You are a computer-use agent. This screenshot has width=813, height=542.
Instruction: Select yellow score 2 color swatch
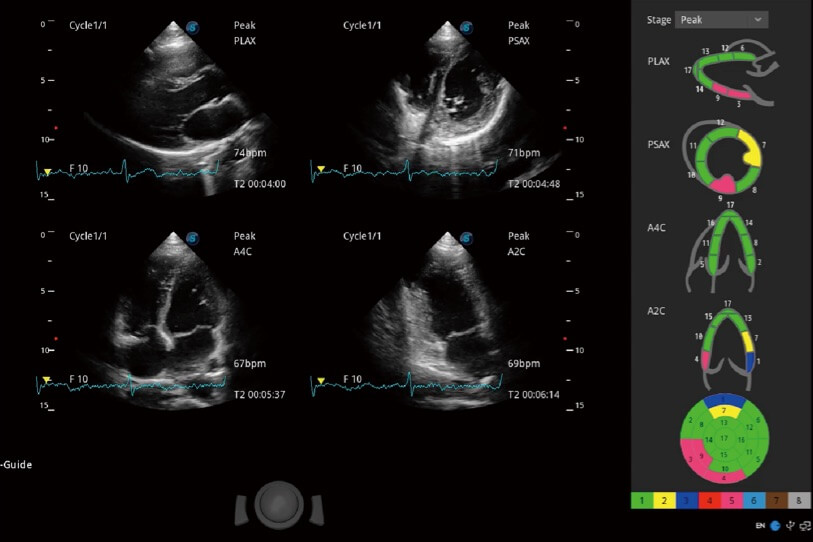[x=666, y=501]
